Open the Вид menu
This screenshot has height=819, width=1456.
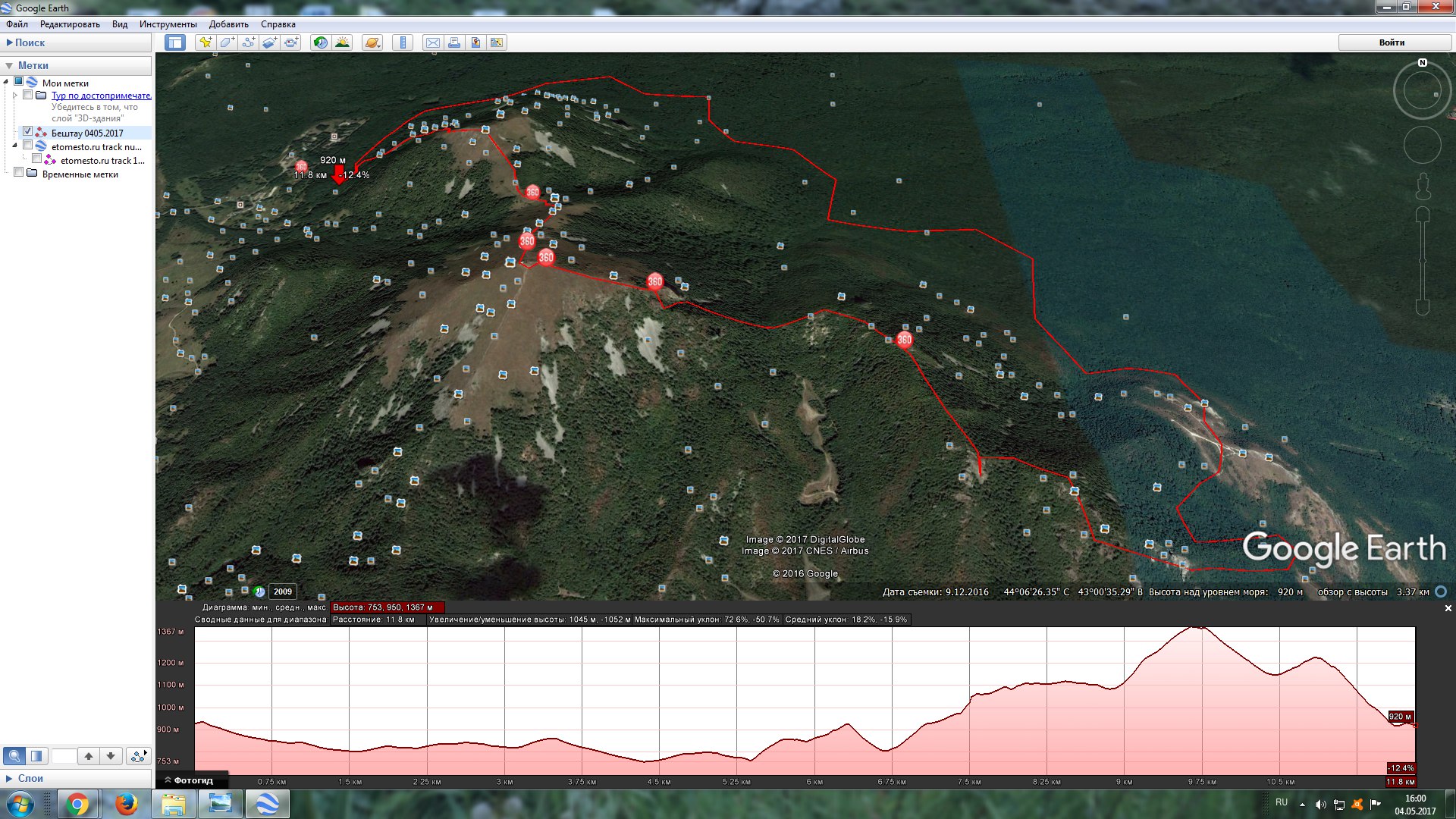120,24
